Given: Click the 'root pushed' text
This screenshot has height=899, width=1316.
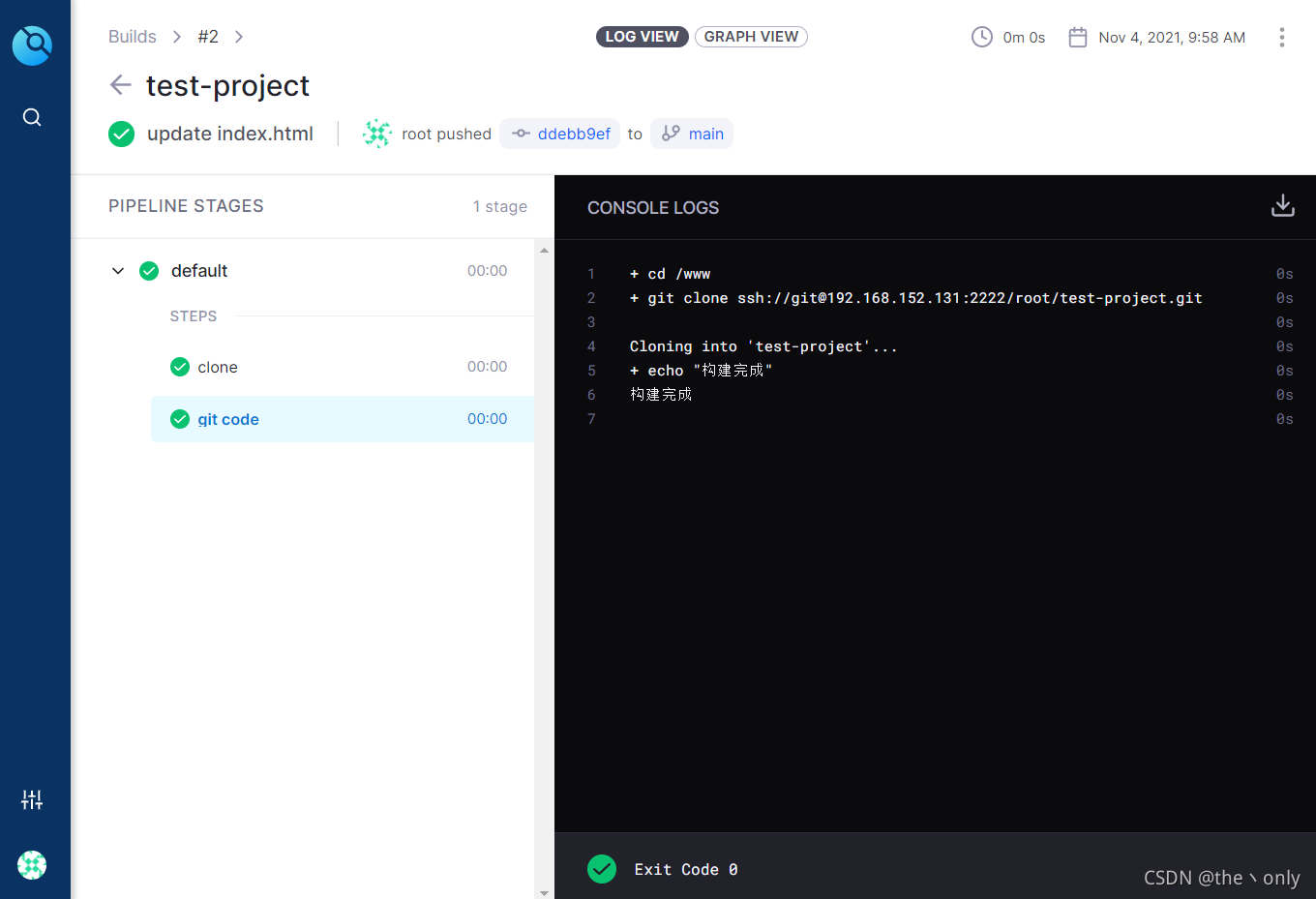Looking at the screenshot, I should (446, 134).
